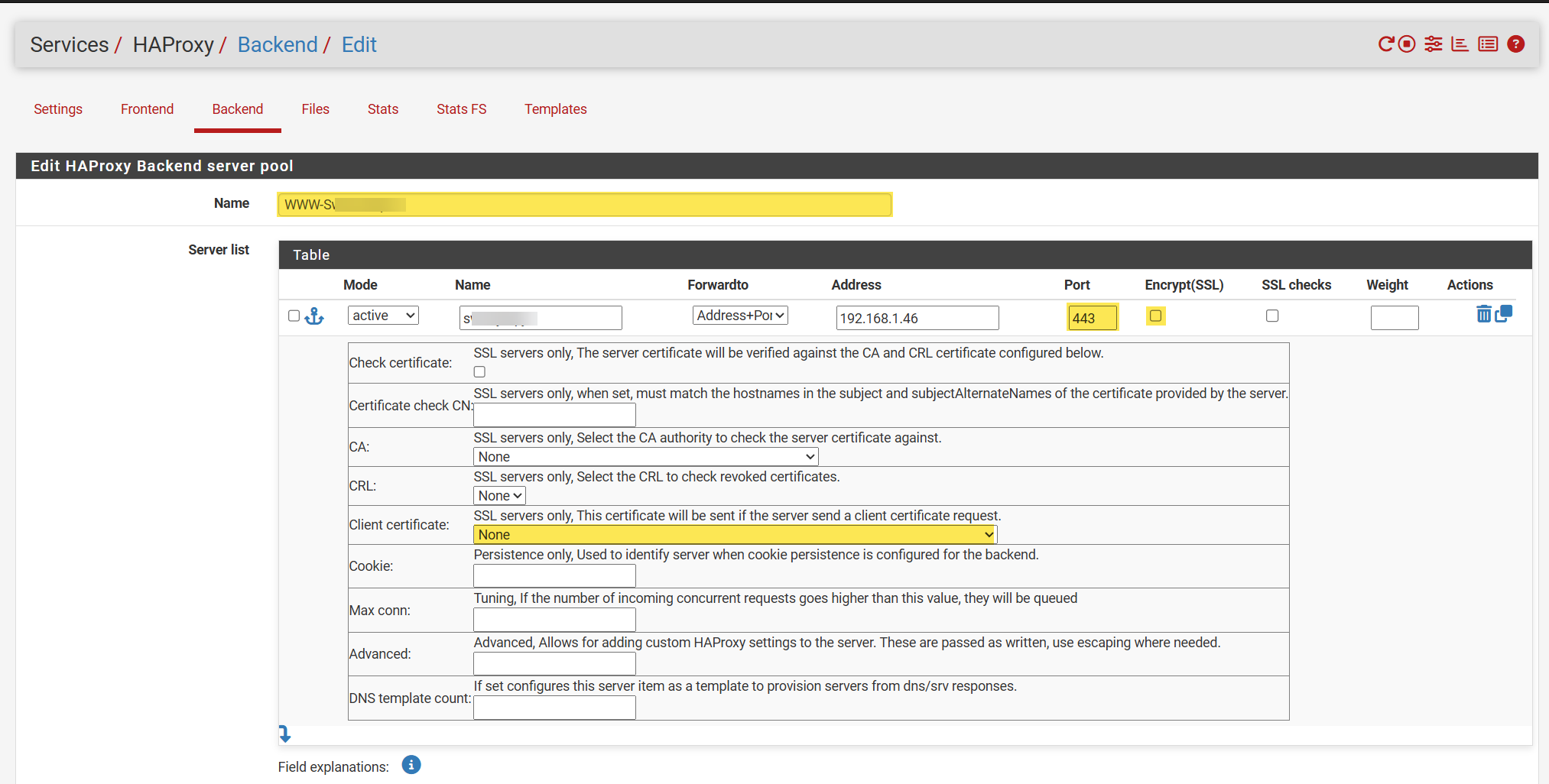Click the backend pool Name field
The width and height of the screenshot is (1549, 784).
tap(585, 204)
